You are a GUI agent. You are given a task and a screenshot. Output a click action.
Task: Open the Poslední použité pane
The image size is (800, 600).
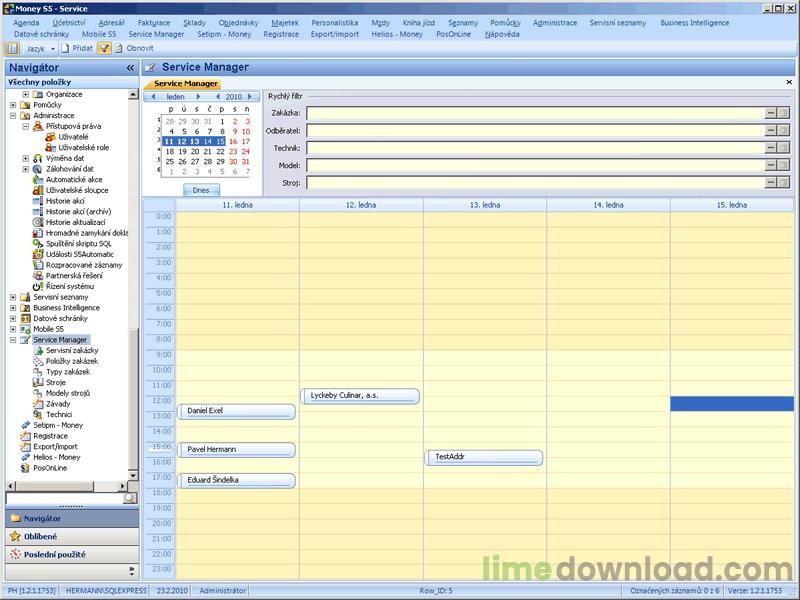(72, 555)
